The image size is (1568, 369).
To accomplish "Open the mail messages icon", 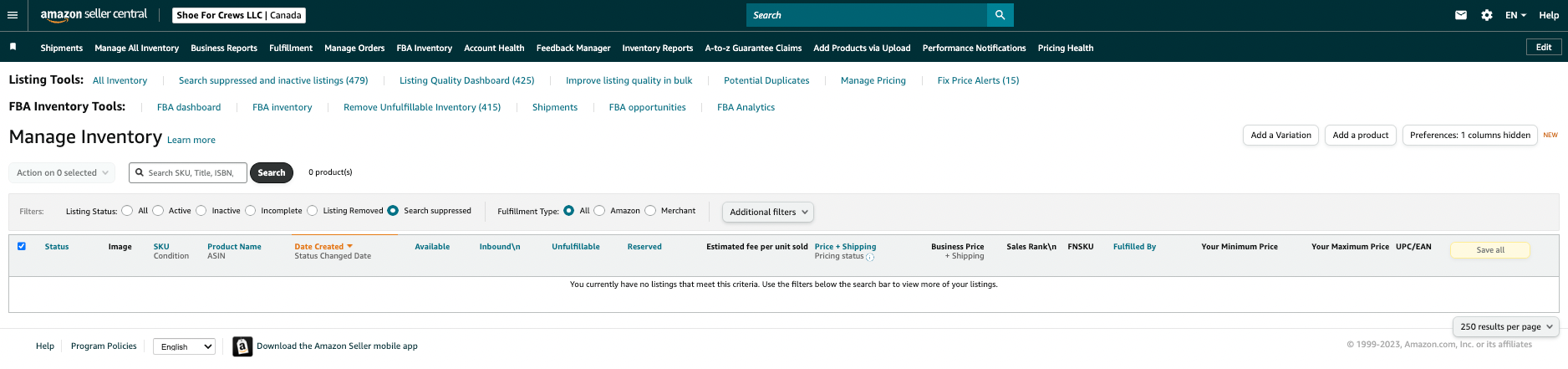I will pos(1461,15).
